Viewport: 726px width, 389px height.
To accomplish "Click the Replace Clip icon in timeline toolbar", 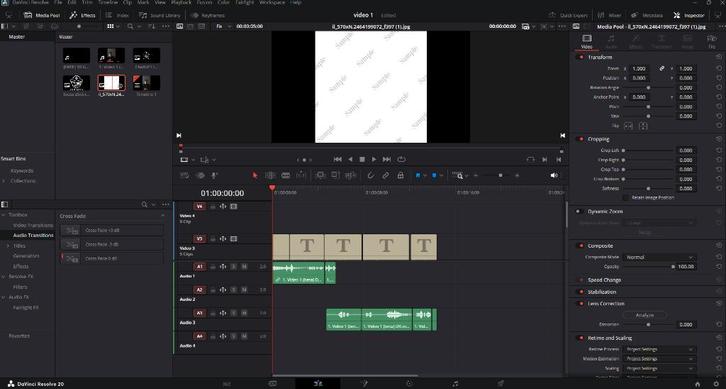I will click(x=350, y=176).
